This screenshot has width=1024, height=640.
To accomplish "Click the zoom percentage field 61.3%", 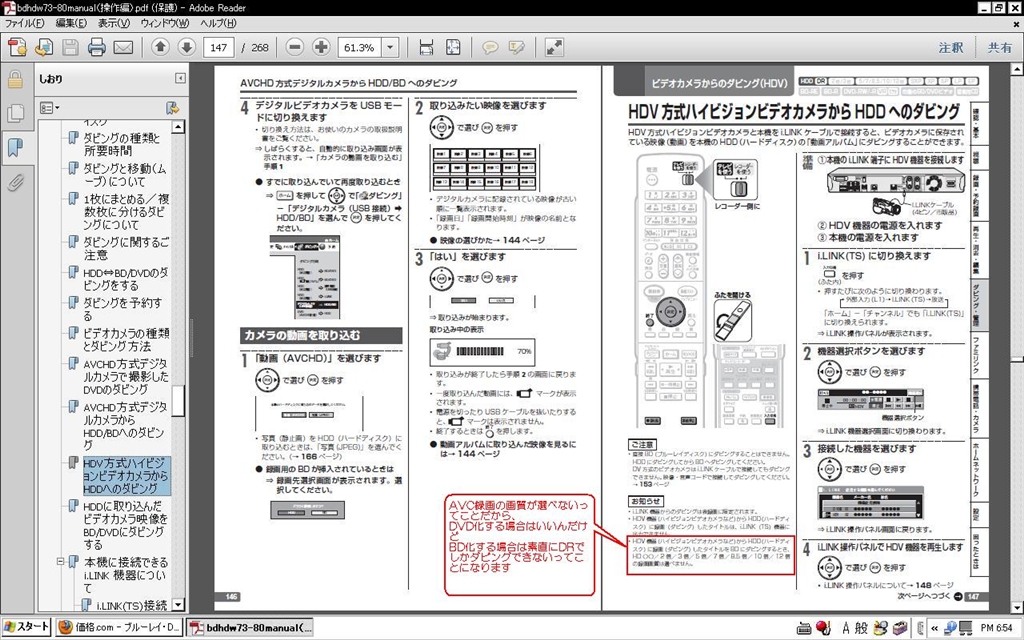I will [360, 48].
